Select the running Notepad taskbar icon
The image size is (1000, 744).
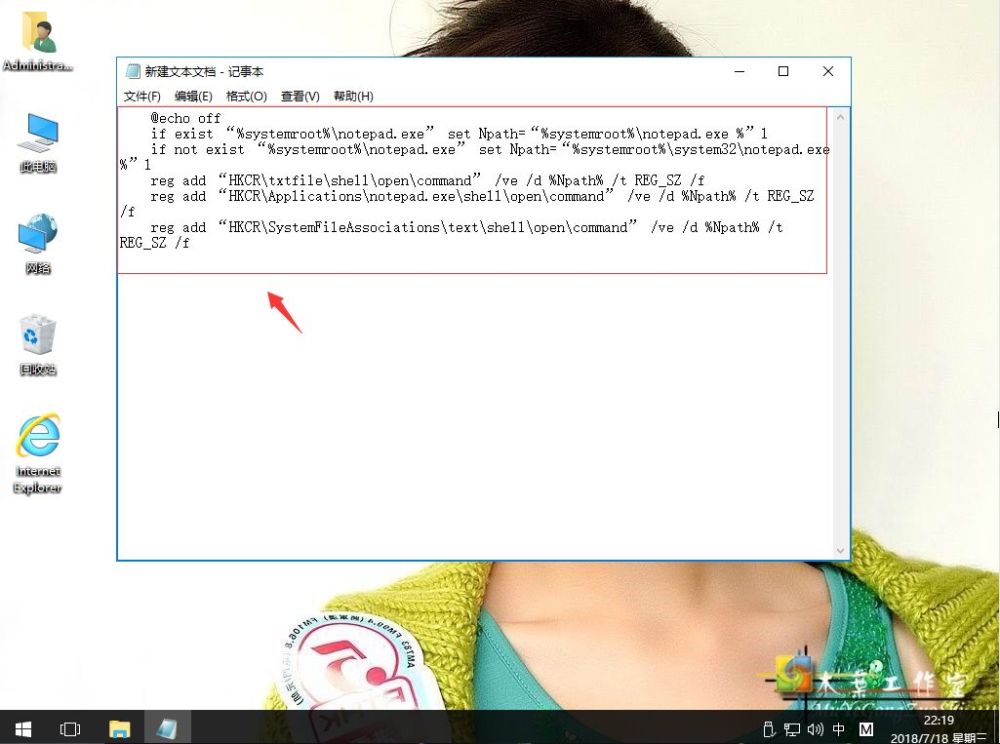[167, 728]
